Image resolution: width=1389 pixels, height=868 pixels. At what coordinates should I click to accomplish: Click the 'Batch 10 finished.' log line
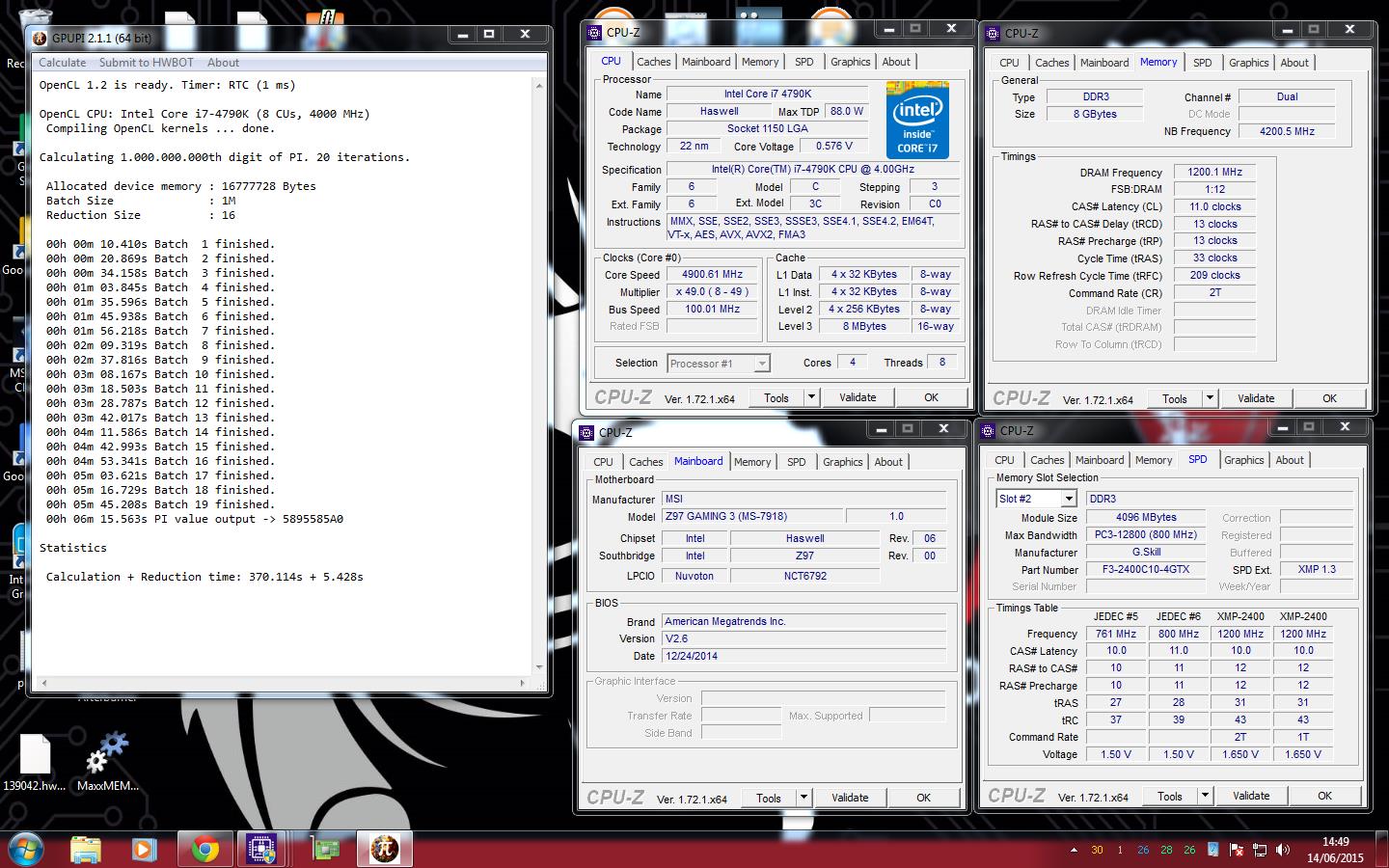click(160, 374)
